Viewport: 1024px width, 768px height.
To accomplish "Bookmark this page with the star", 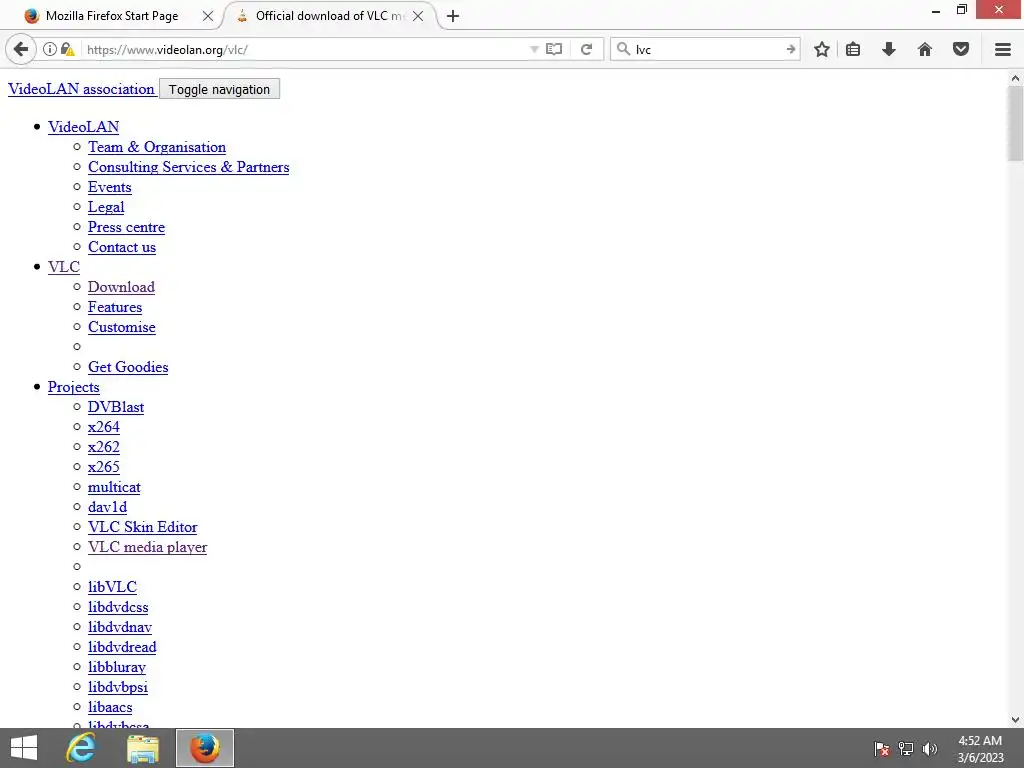I will (822, 49).
